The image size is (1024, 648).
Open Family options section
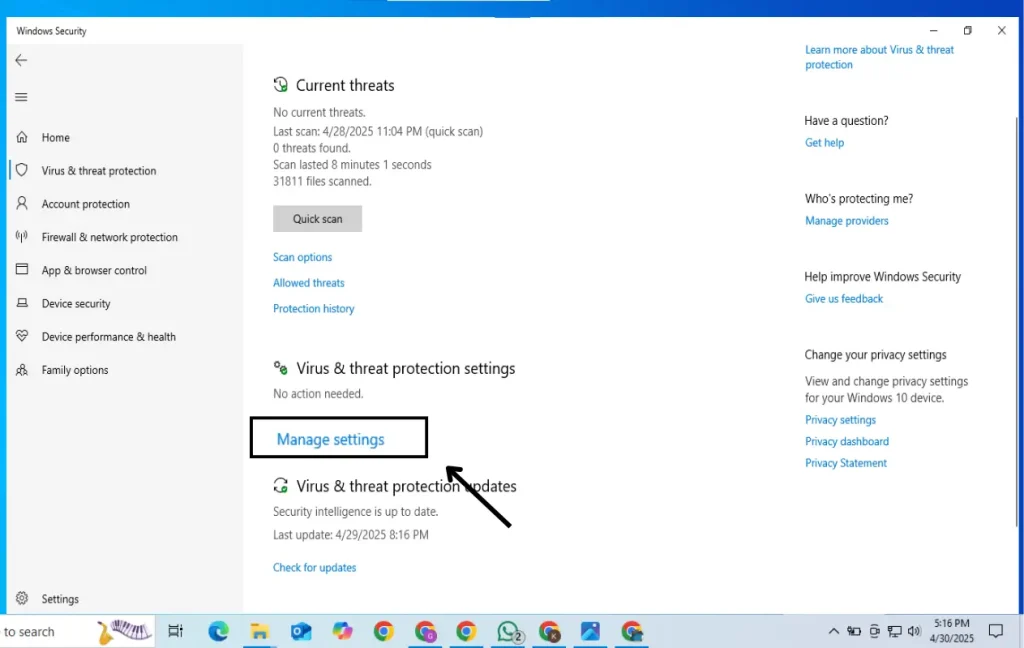click(x=75, y=369)
